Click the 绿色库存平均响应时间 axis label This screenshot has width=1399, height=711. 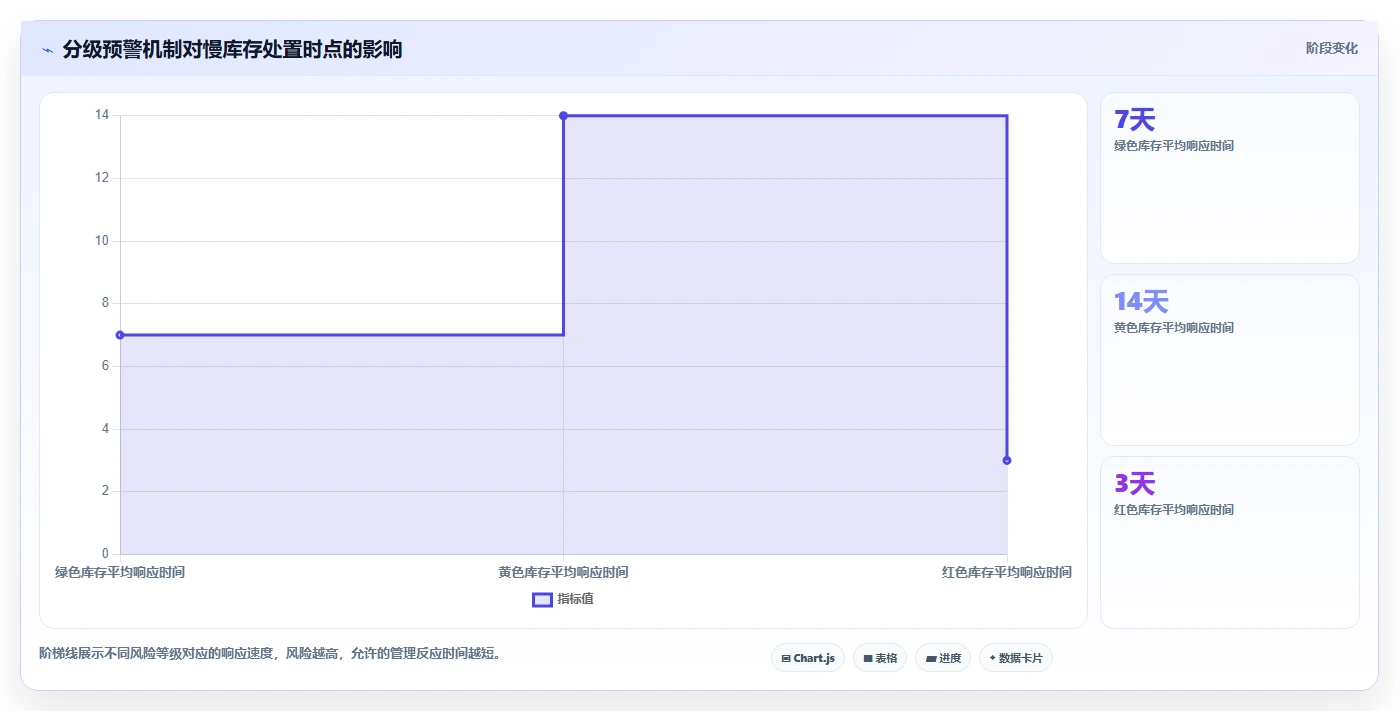tap(120, 573)
